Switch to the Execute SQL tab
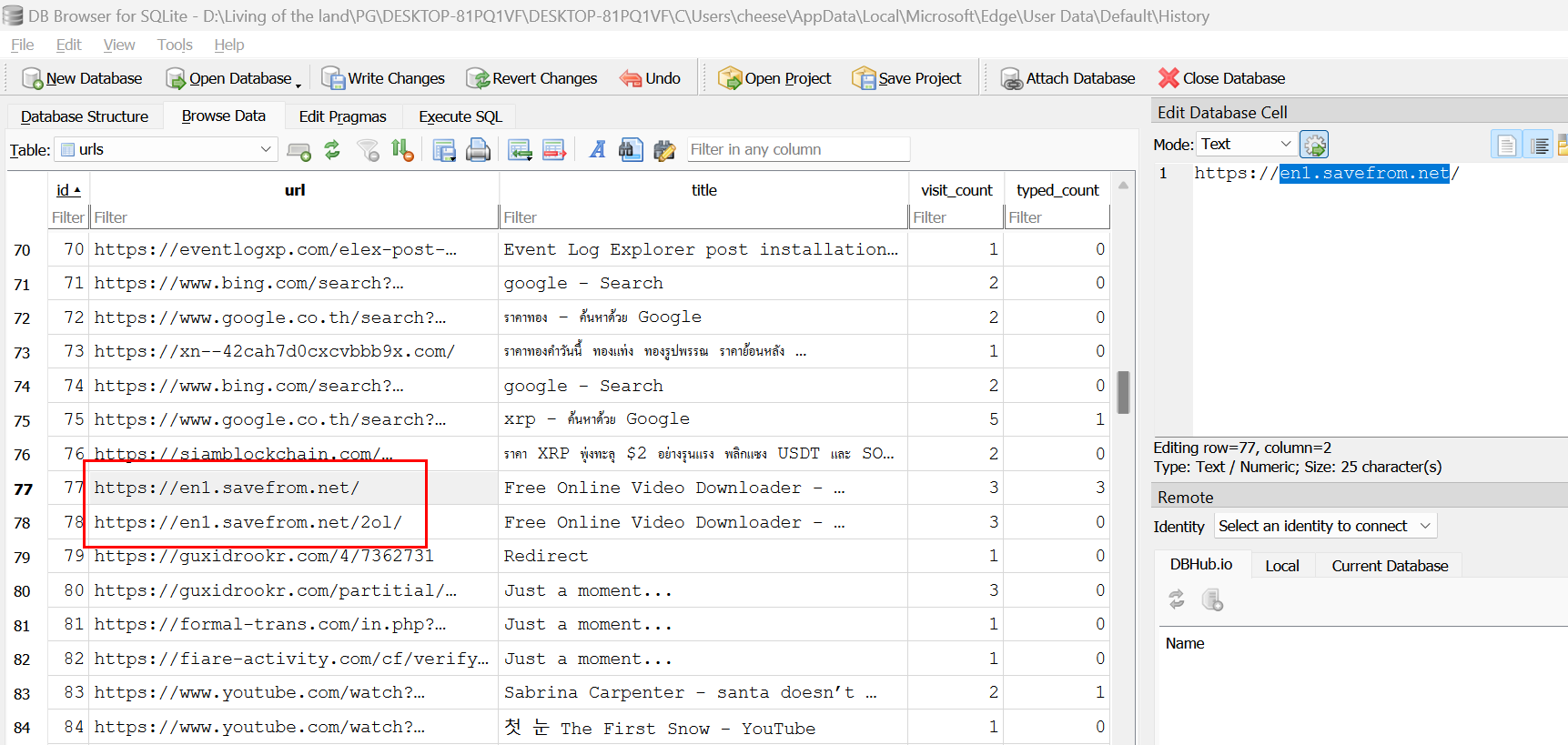This screenshot has width=1568, height=745. pos(460,116)
